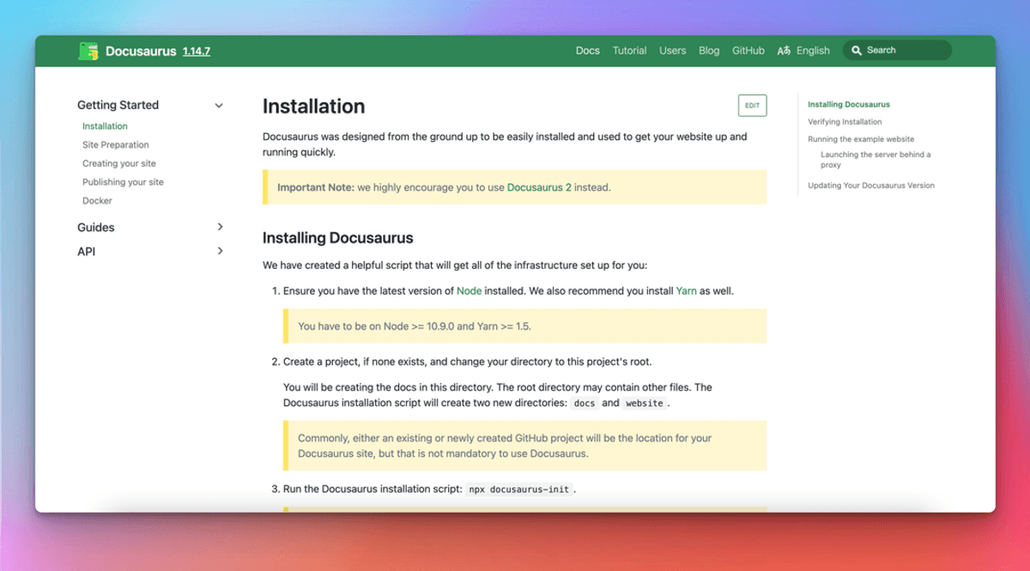Expand the Guides sidebar section
1030x571 pixels.
(x=220, y=227)
